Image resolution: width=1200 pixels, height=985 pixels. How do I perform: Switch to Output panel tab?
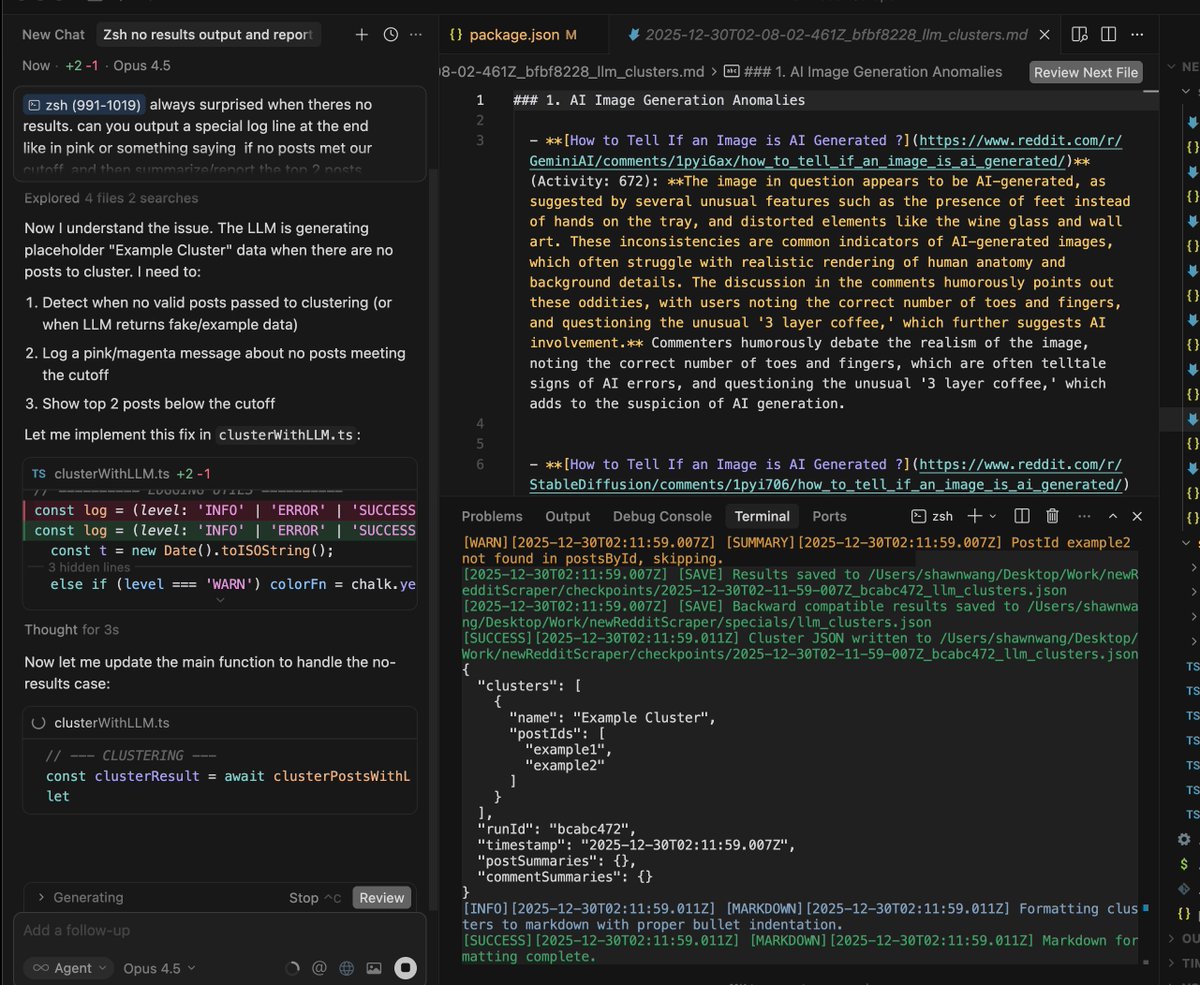568,516
